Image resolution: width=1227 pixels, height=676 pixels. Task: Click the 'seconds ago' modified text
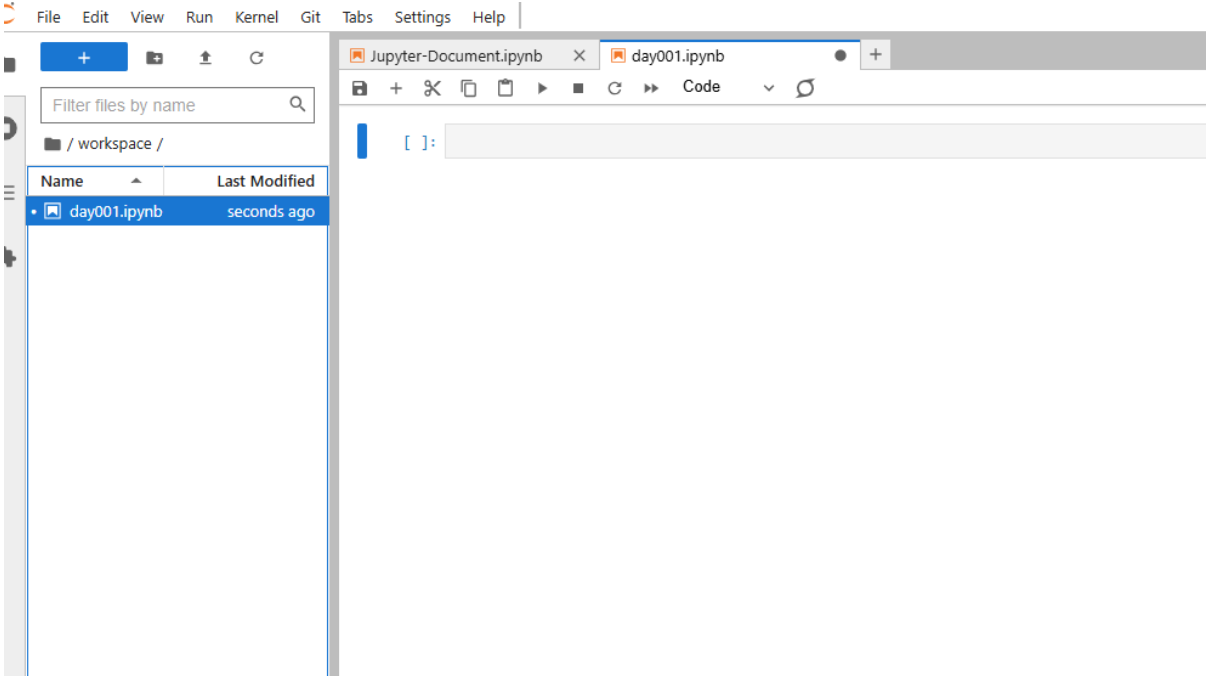tap(270, 211)
